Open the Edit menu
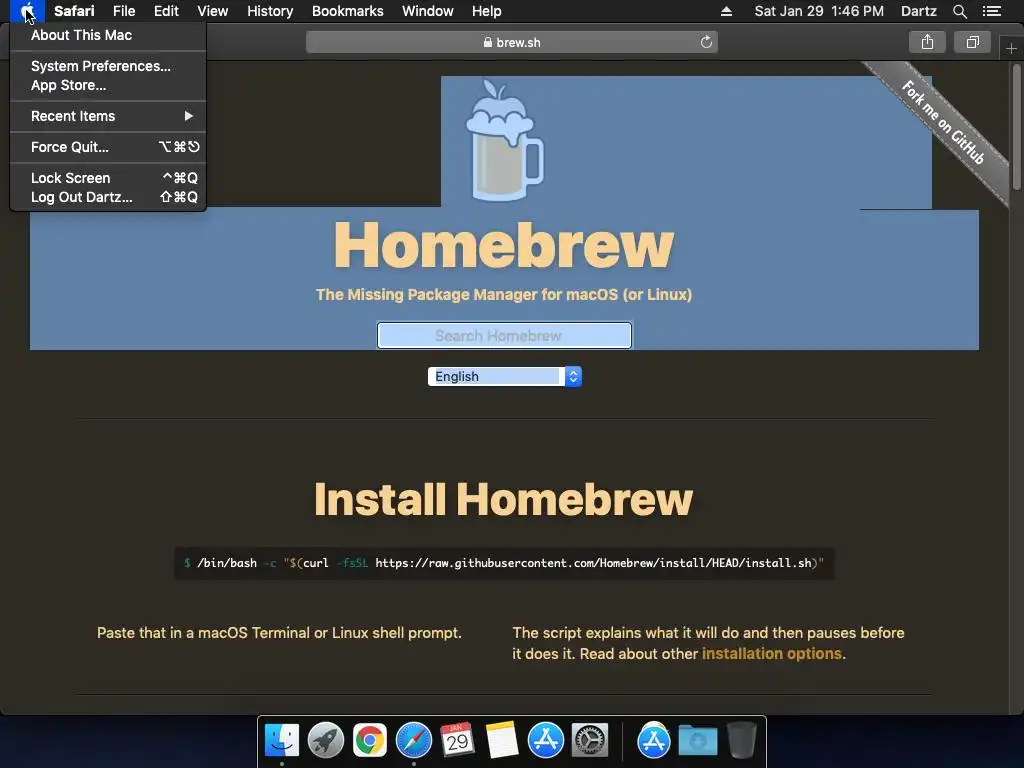 coord(166,11)
